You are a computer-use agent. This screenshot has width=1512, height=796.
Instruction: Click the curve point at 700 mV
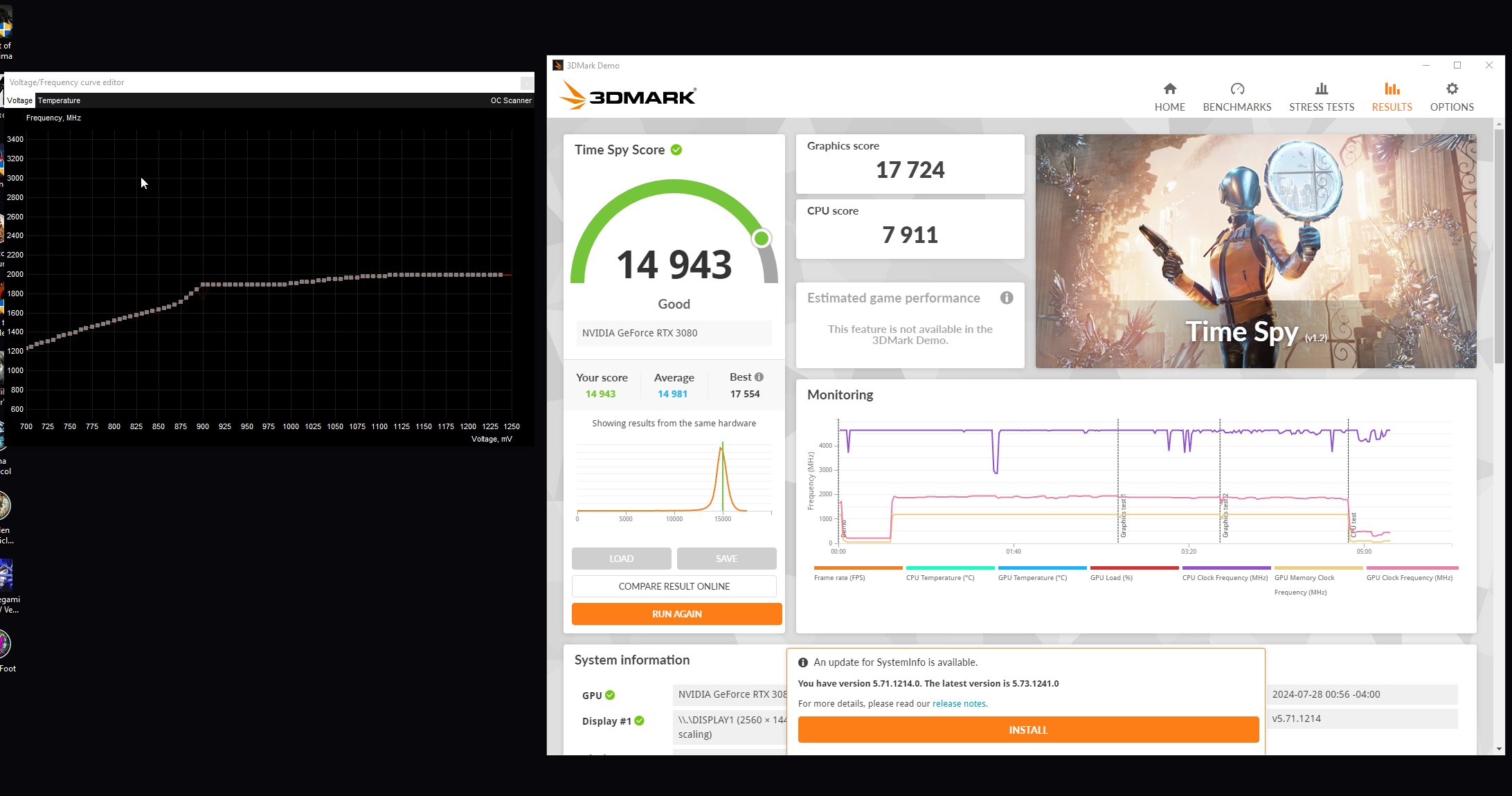coord(28,347)
